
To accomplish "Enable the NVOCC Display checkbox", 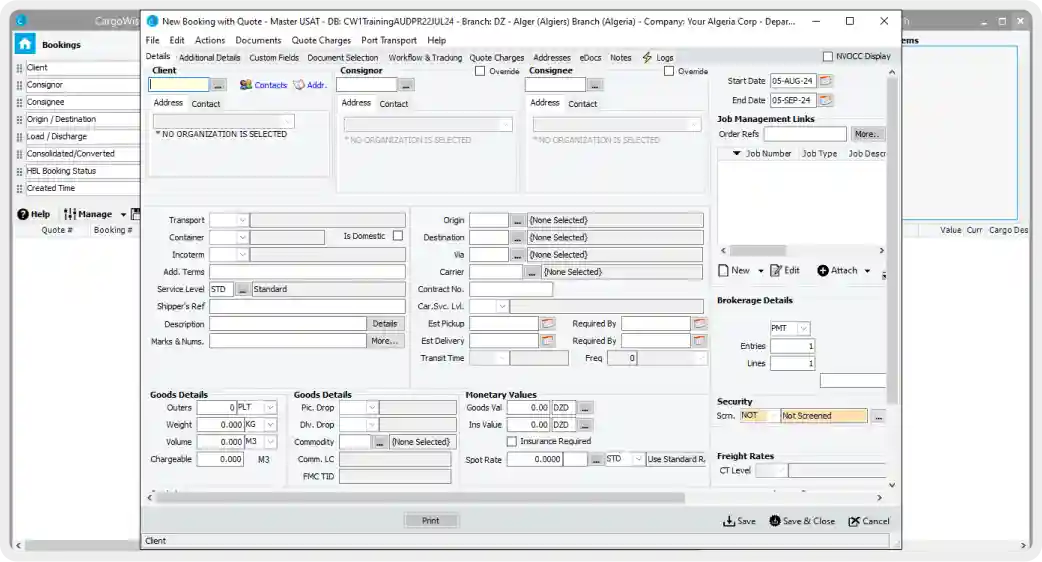I will pos(827,57).
